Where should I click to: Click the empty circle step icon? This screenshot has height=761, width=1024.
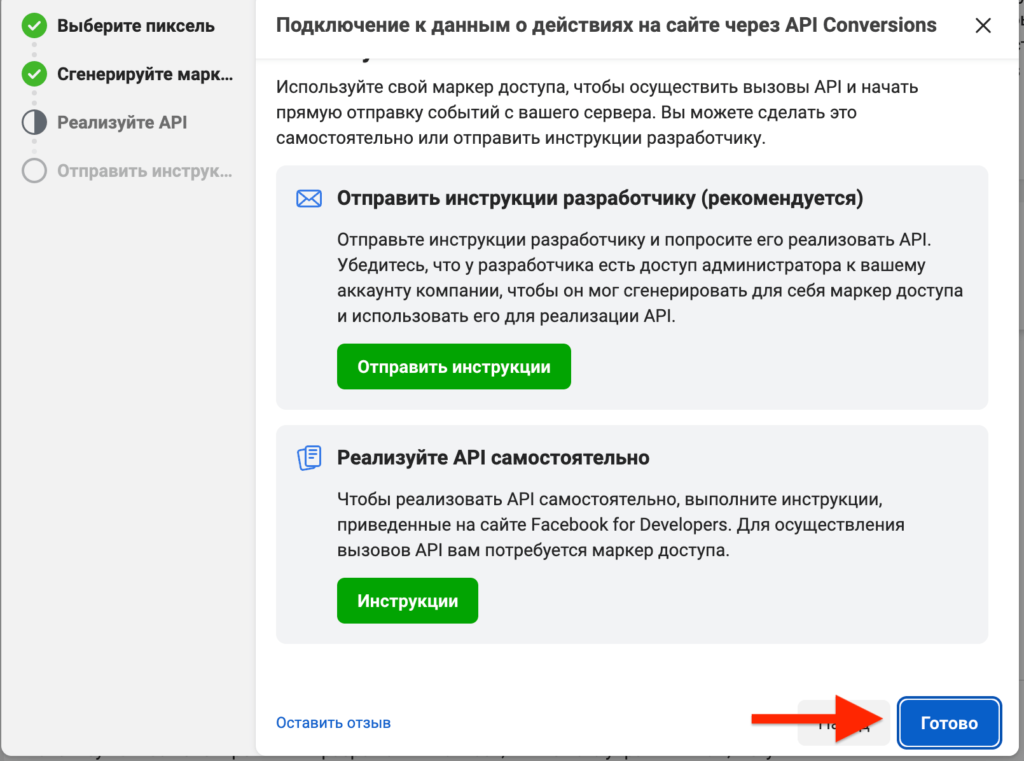point(34,171)
